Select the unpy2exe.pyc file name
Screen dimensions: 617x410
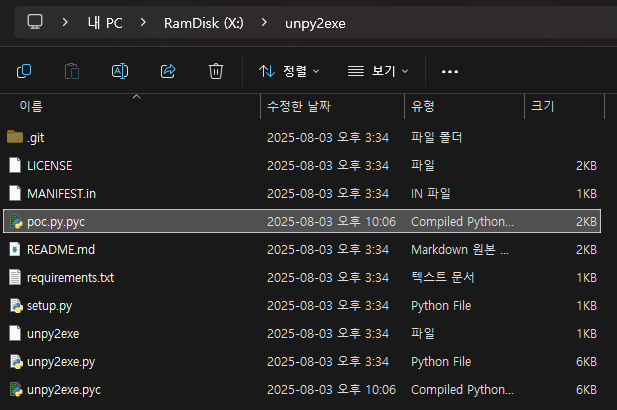coord(64,390)
